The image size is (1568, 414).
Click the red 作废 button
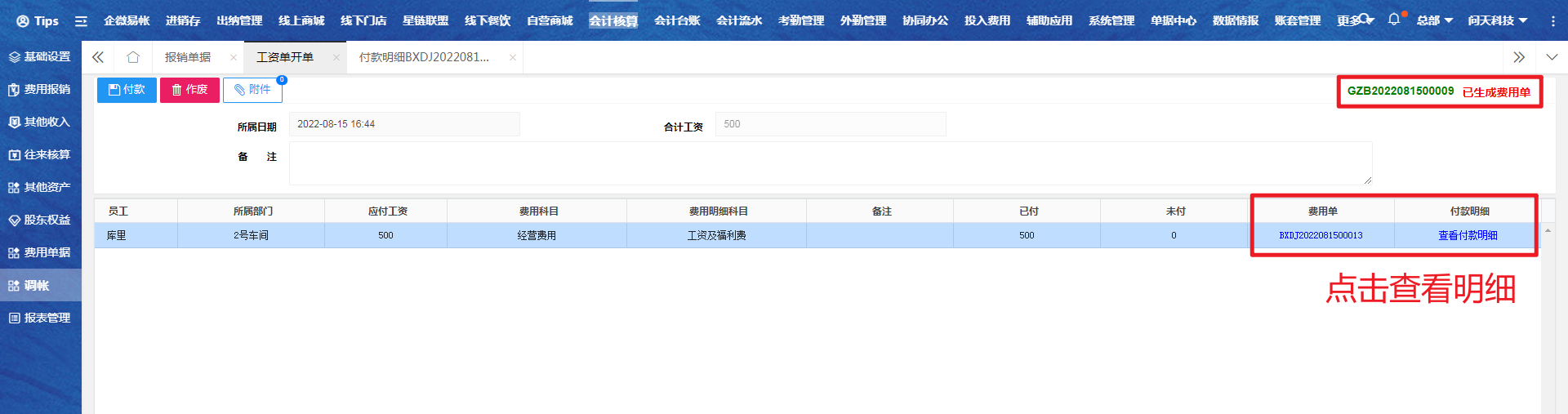click(189, 90)
